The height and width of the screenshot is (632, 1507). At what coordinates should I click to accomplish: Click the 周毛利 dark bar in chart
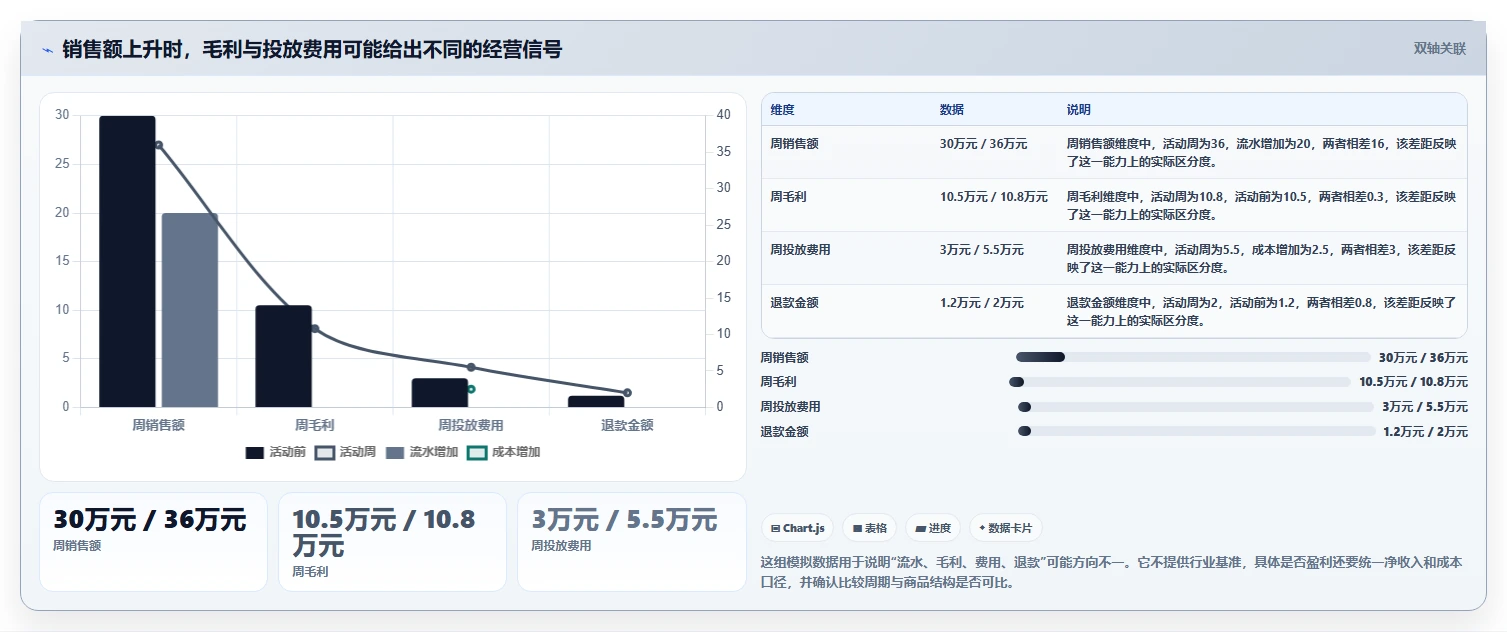tap(283, 356)
